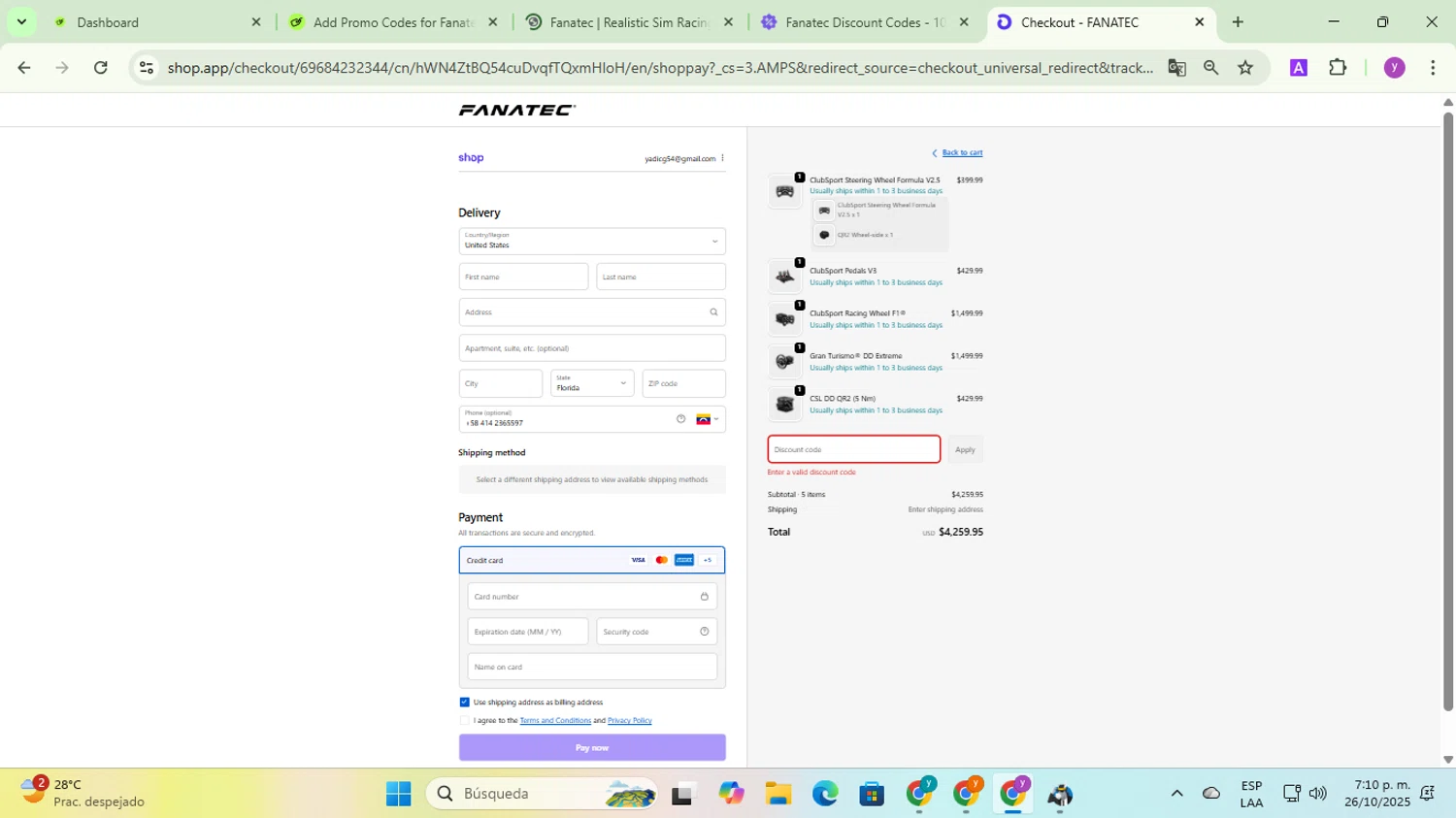Image resolution: width=1456 pixels, height=818 pixels.
Task: Open File Explorer from the taskbar
Action: (778, 794)
